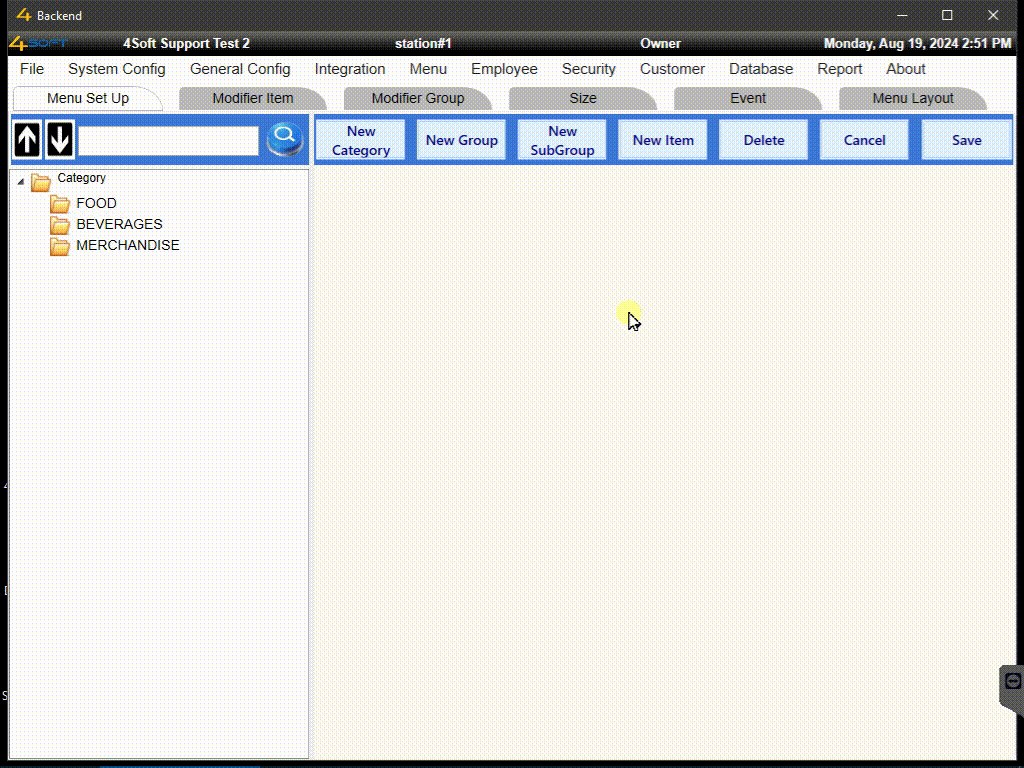This screenshot has height=768, width=1024.
Task: Click the 4Soft logo in header bar
Action: tap(38, 43)
